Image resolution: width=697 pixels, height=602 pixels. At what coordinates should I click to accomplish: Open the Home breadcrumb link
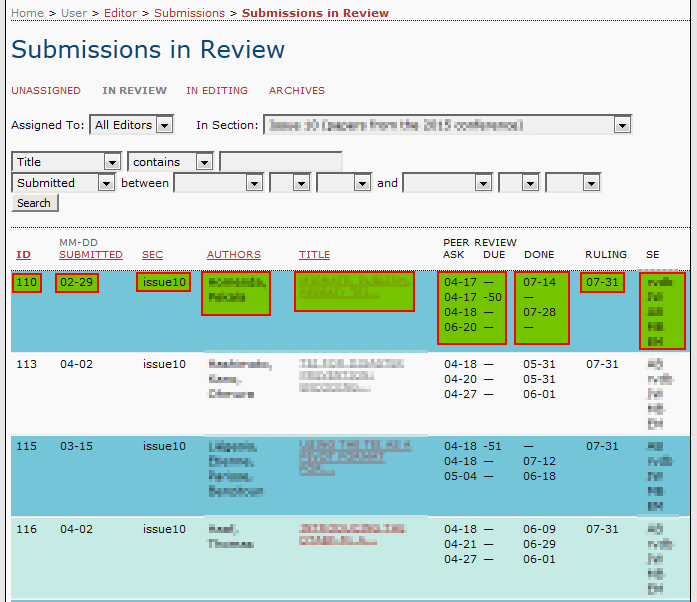click(x=27, y=13)
